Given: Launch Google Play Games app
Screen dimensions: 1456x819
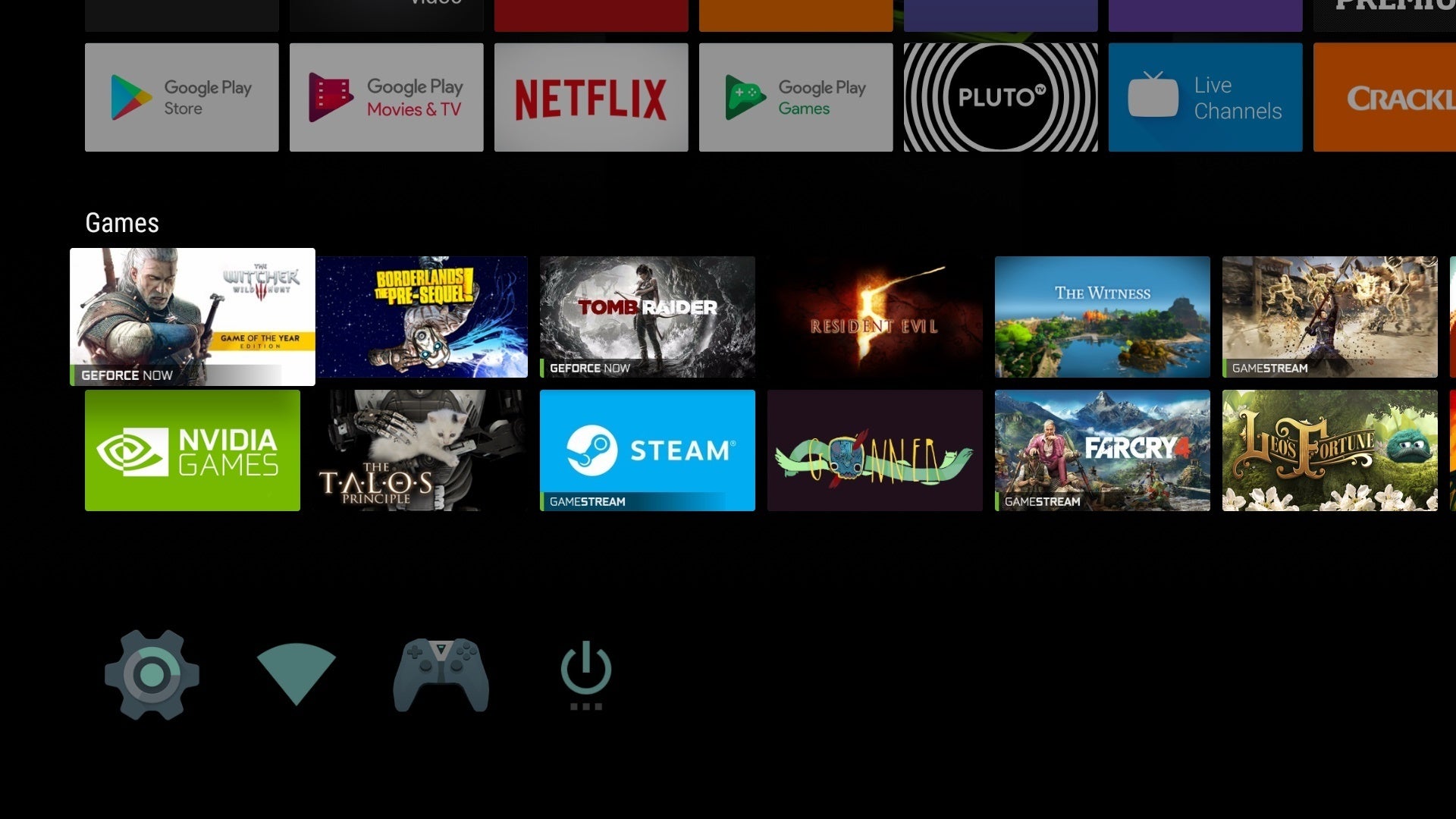Looking at the screenshot, I should 795,97.
